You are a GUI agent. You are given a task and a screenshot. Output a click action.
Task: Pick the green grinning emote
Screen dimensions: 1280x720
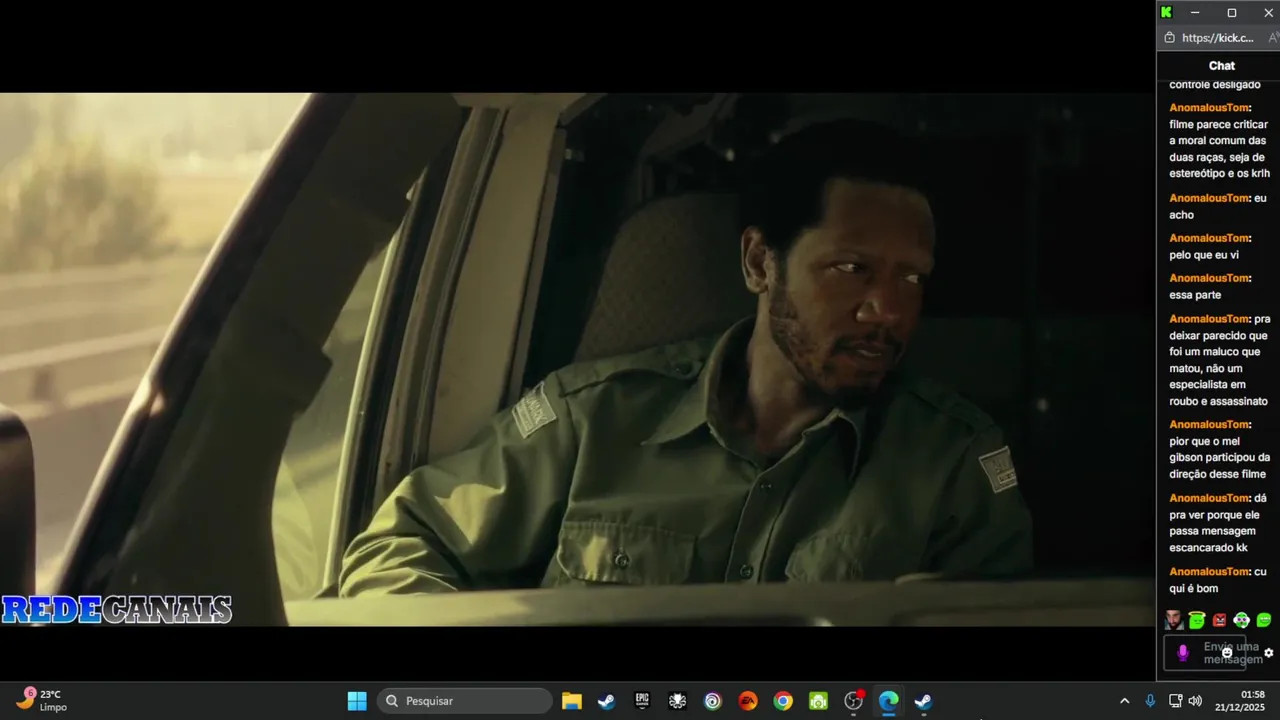click(1264, 620)
